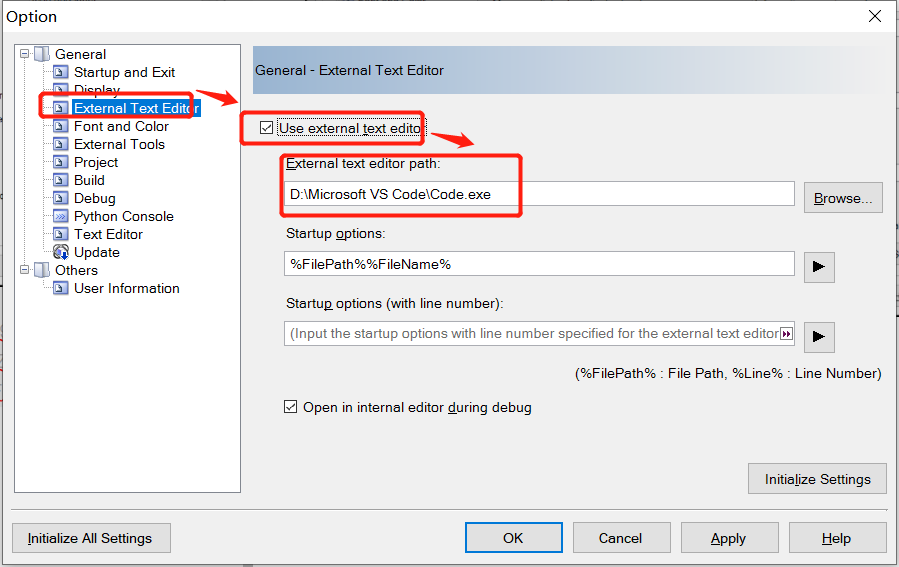Click the Initialize Settings button
899x567 pixels.
tap(817, 479)
